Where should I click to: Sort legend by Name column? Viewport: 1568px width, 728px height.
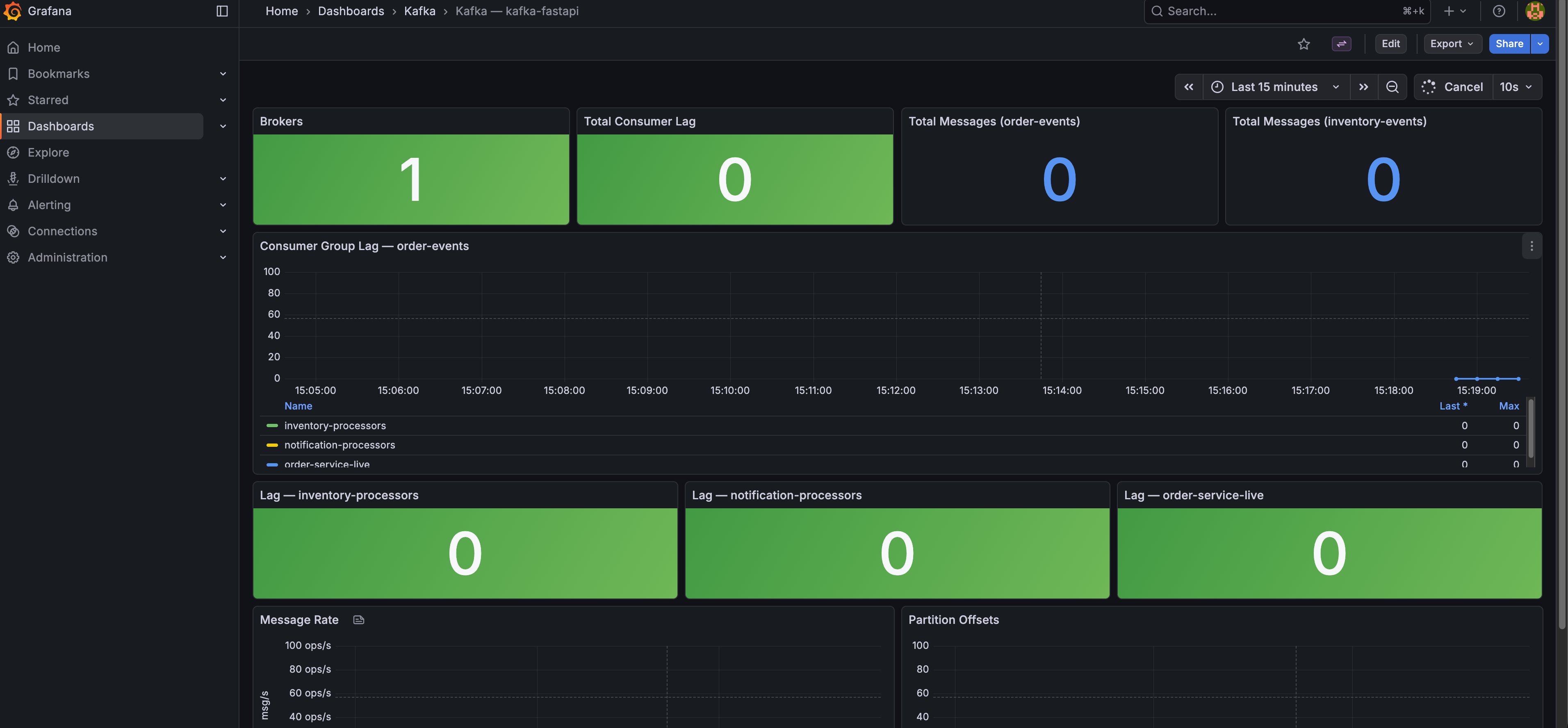tap(298, 406)
